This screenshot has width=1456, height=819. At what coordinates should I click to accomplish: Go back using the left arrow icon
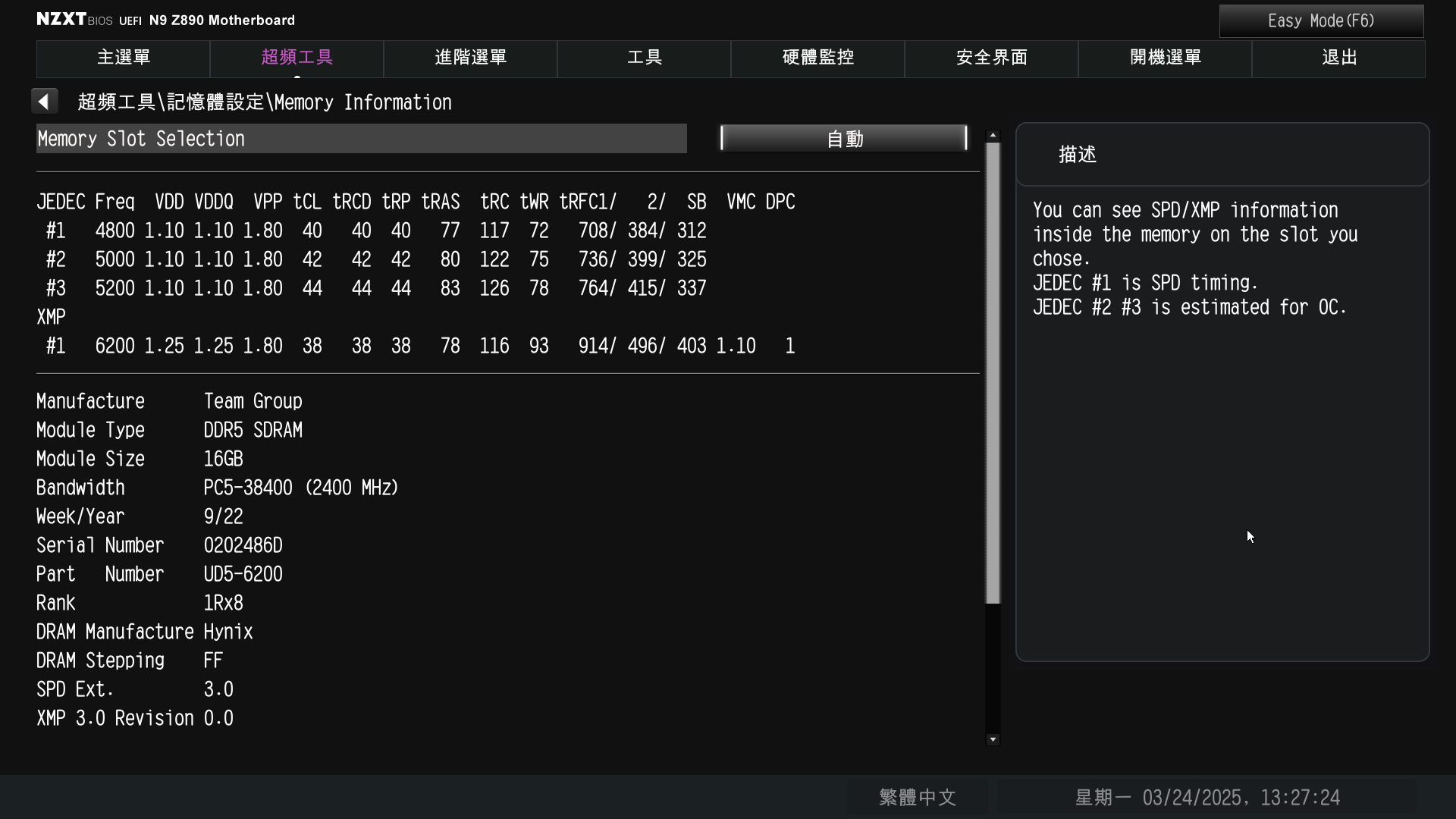[x=44, y=102]
